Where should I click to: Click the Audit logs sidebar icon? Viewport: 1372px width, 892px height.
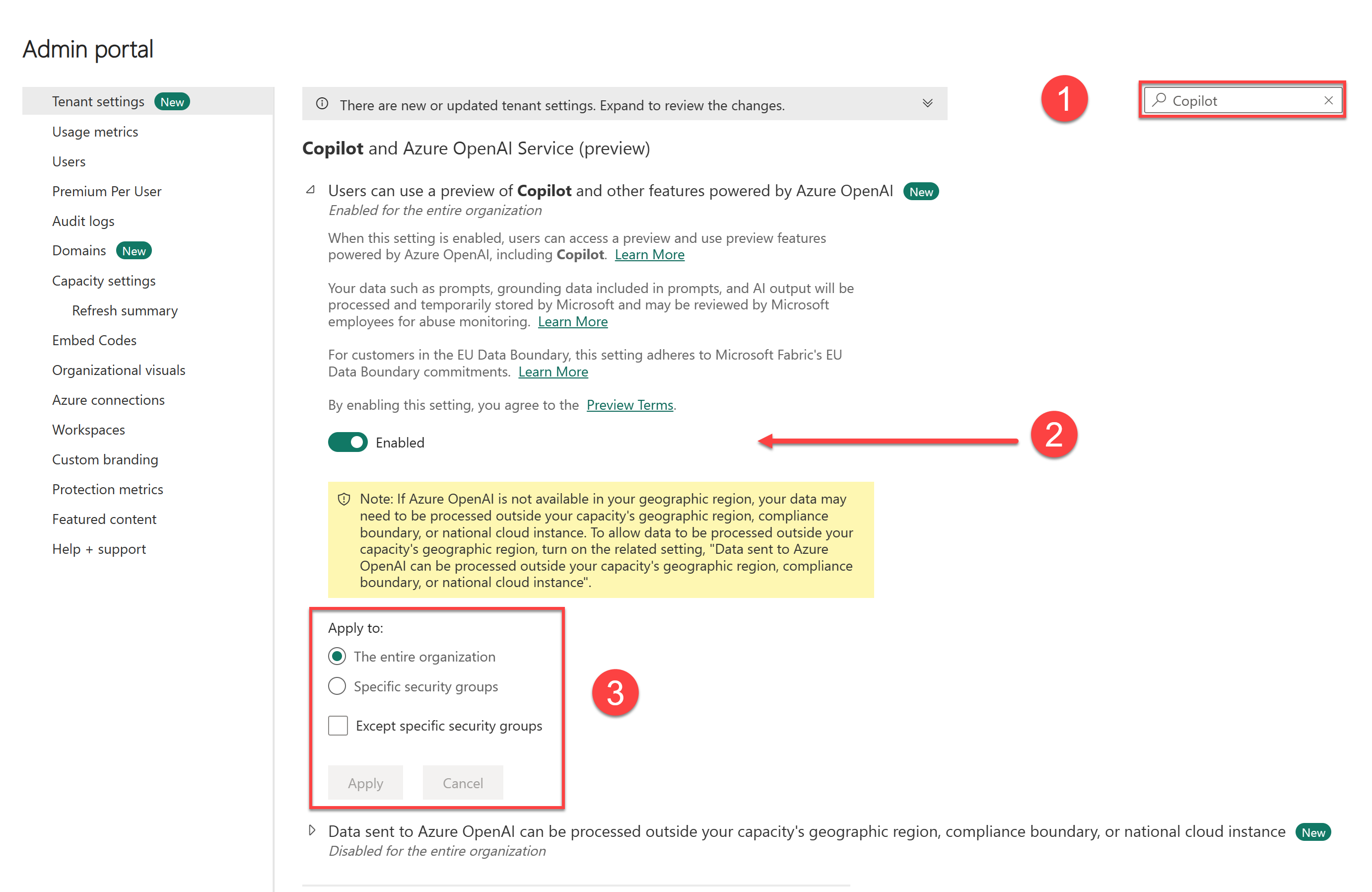pos(85,221)
